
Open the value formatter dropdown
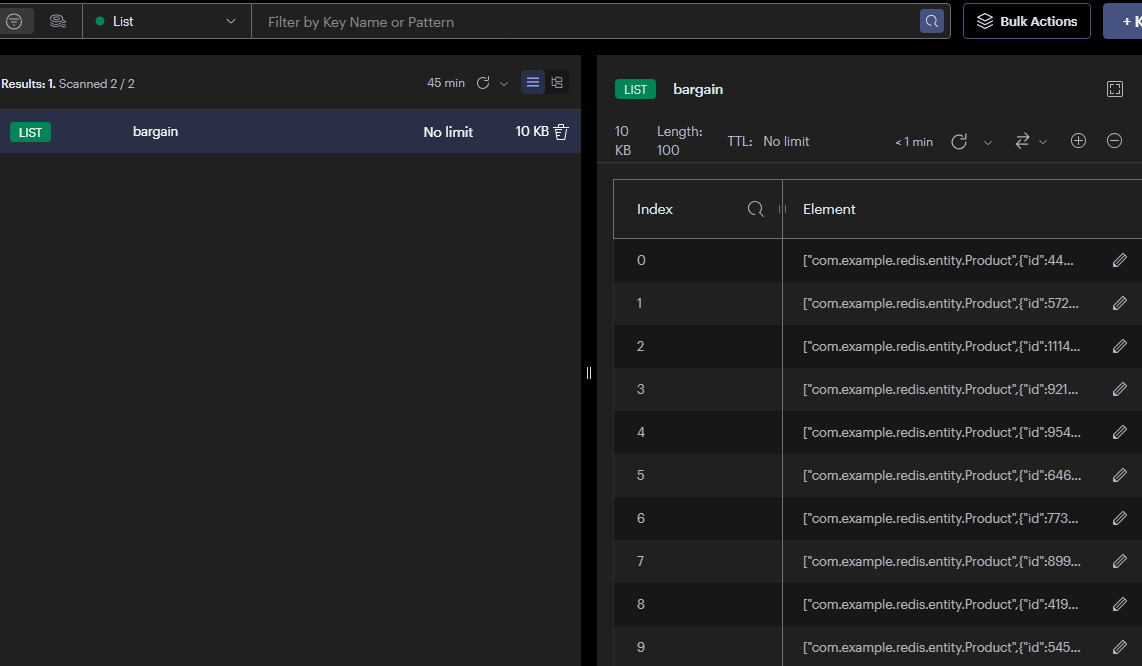tap(1030, 141)
